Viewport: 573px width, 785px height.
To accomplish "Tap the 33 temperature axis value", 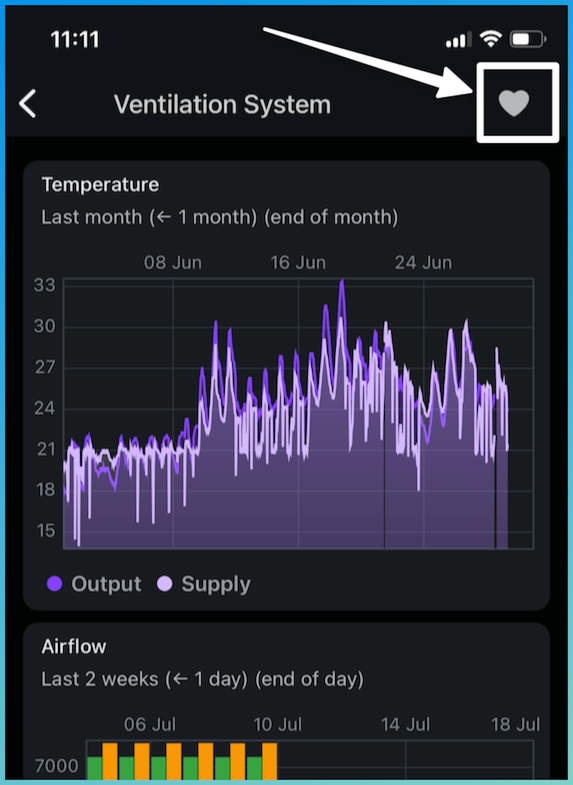I will (x=45, y=285).
